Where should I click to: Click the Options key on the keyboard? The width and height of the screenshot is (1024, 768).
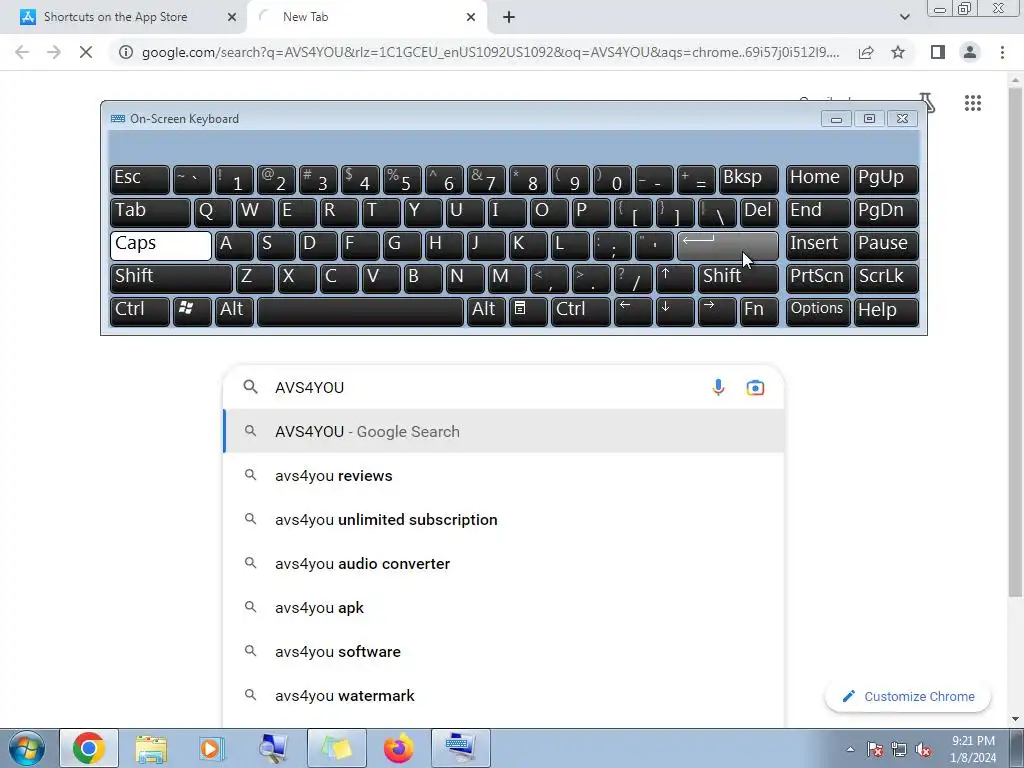click(818, 310)
